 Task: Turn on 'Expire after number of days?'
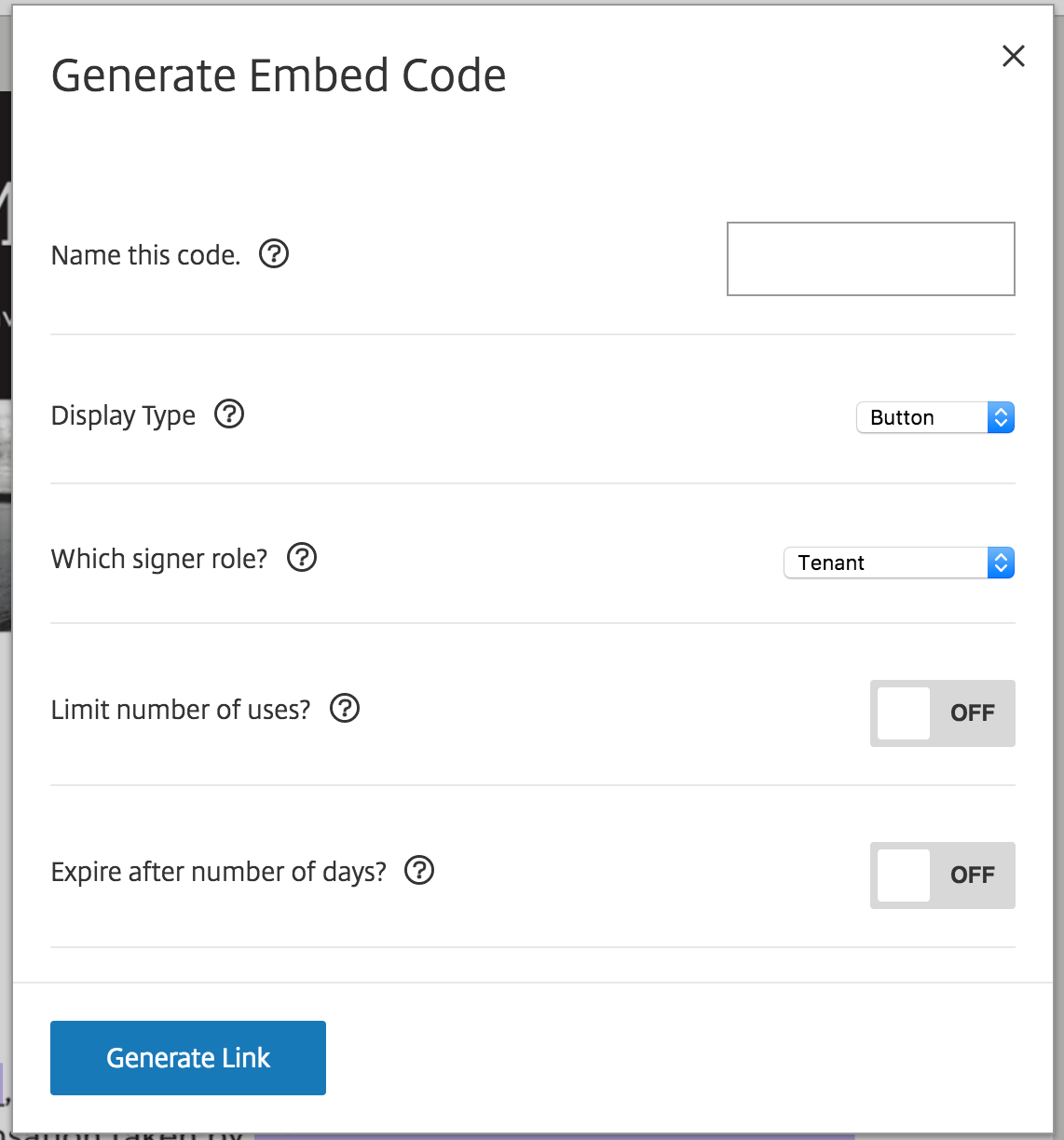point(942,875)
